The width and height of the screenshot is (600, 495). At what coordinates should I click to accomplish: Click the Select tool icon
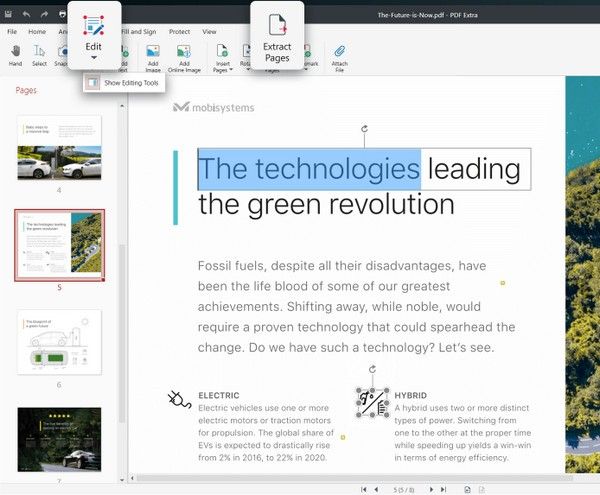click(39, 52)
